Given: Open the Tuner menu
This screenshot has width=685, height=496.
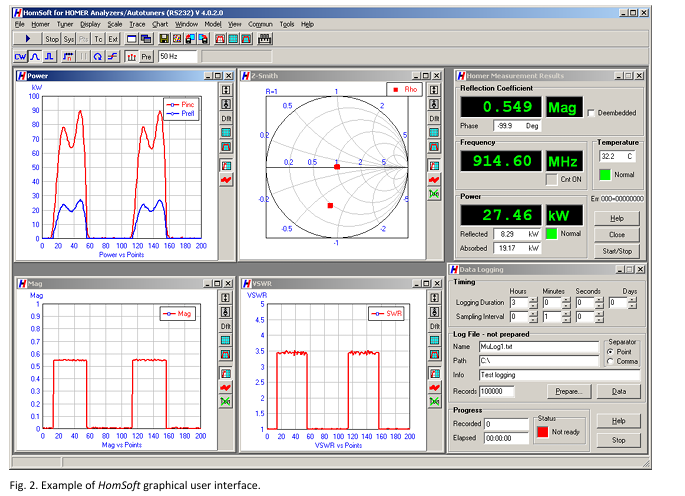Looking at the screenshot, I should [65, 22].
